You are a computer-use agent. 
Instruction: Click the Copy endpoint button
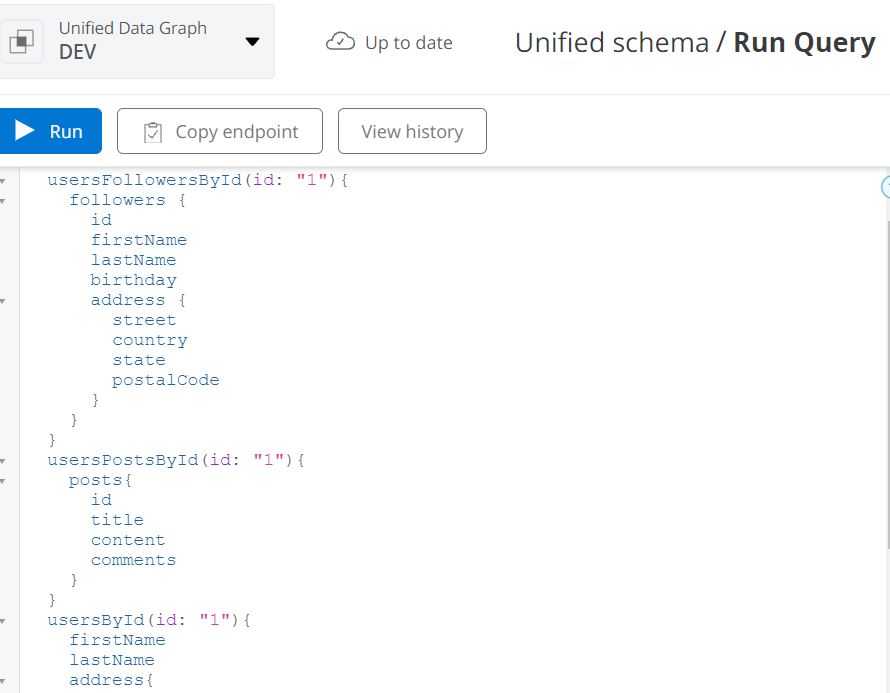tap(220, 131)
